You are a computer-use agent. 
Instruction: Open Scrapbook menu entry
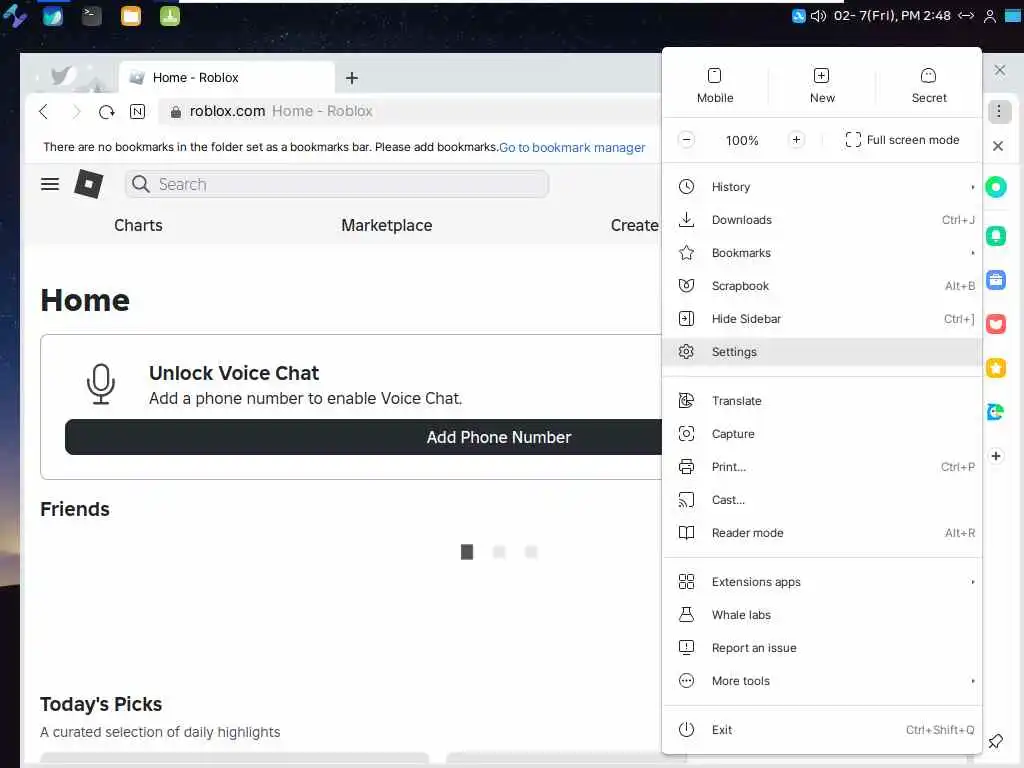[822, 286]
